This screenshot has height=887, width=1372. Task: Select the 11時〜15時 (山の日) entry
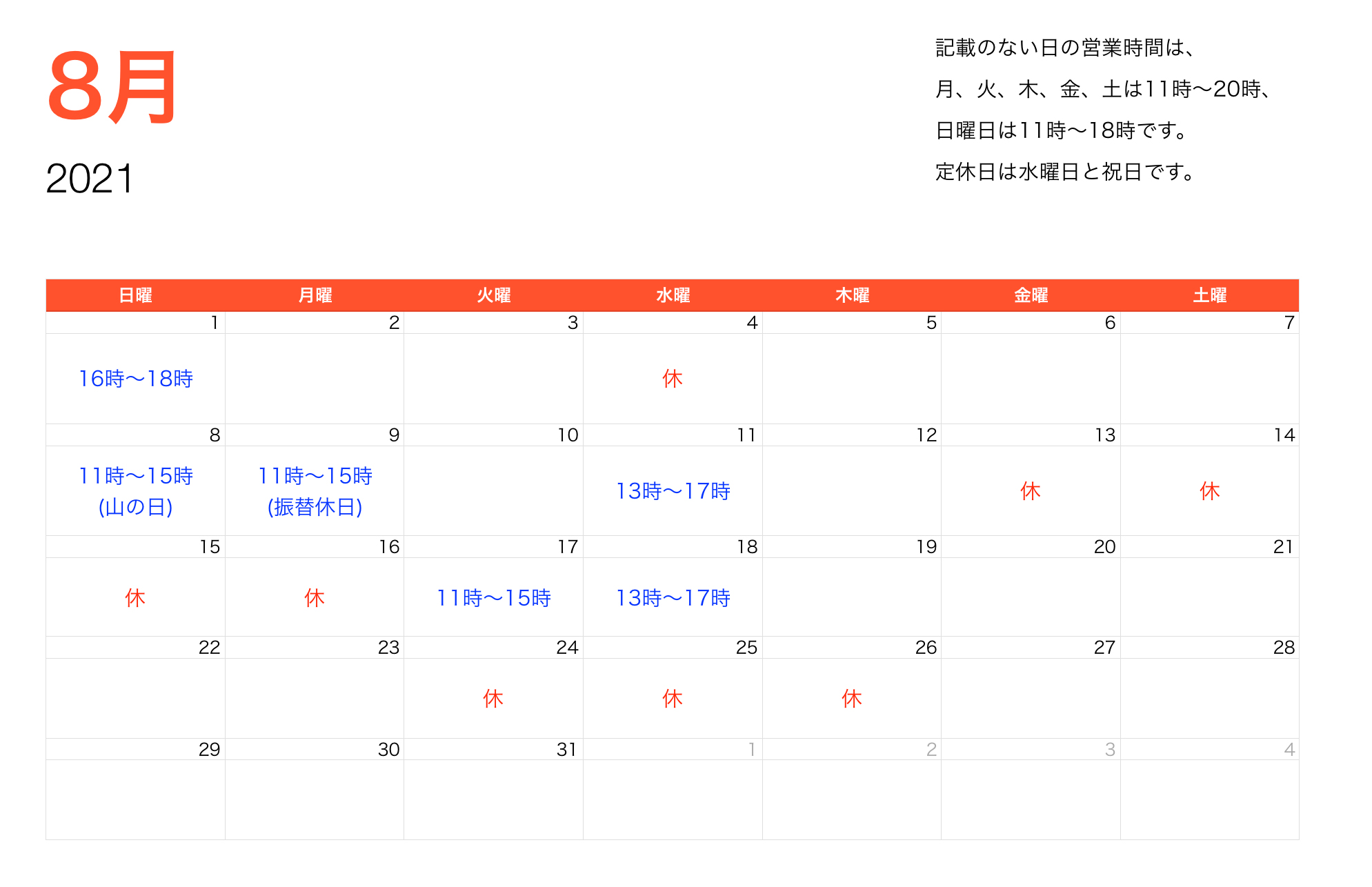[x=135, y=490]
